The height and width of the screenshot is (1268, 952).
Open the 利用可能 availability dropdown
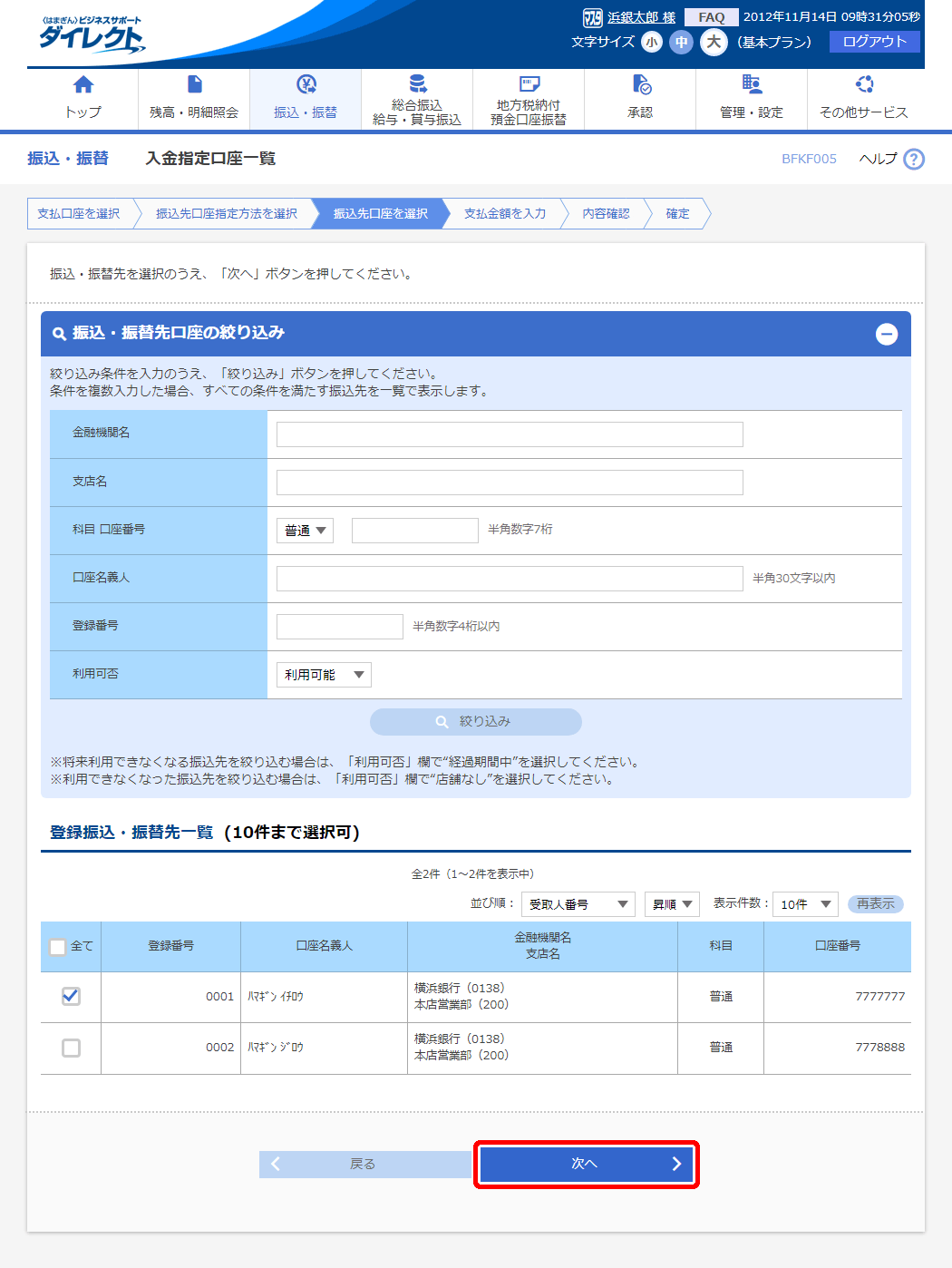324,675
